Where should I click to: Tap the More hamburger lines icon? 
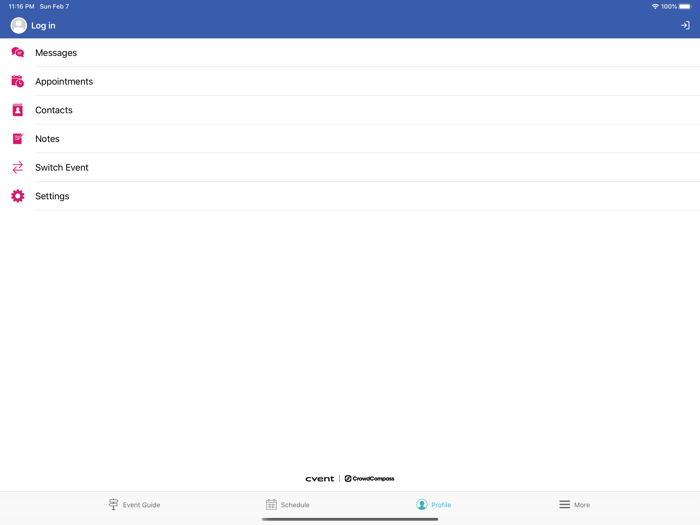tap(564, 504)
